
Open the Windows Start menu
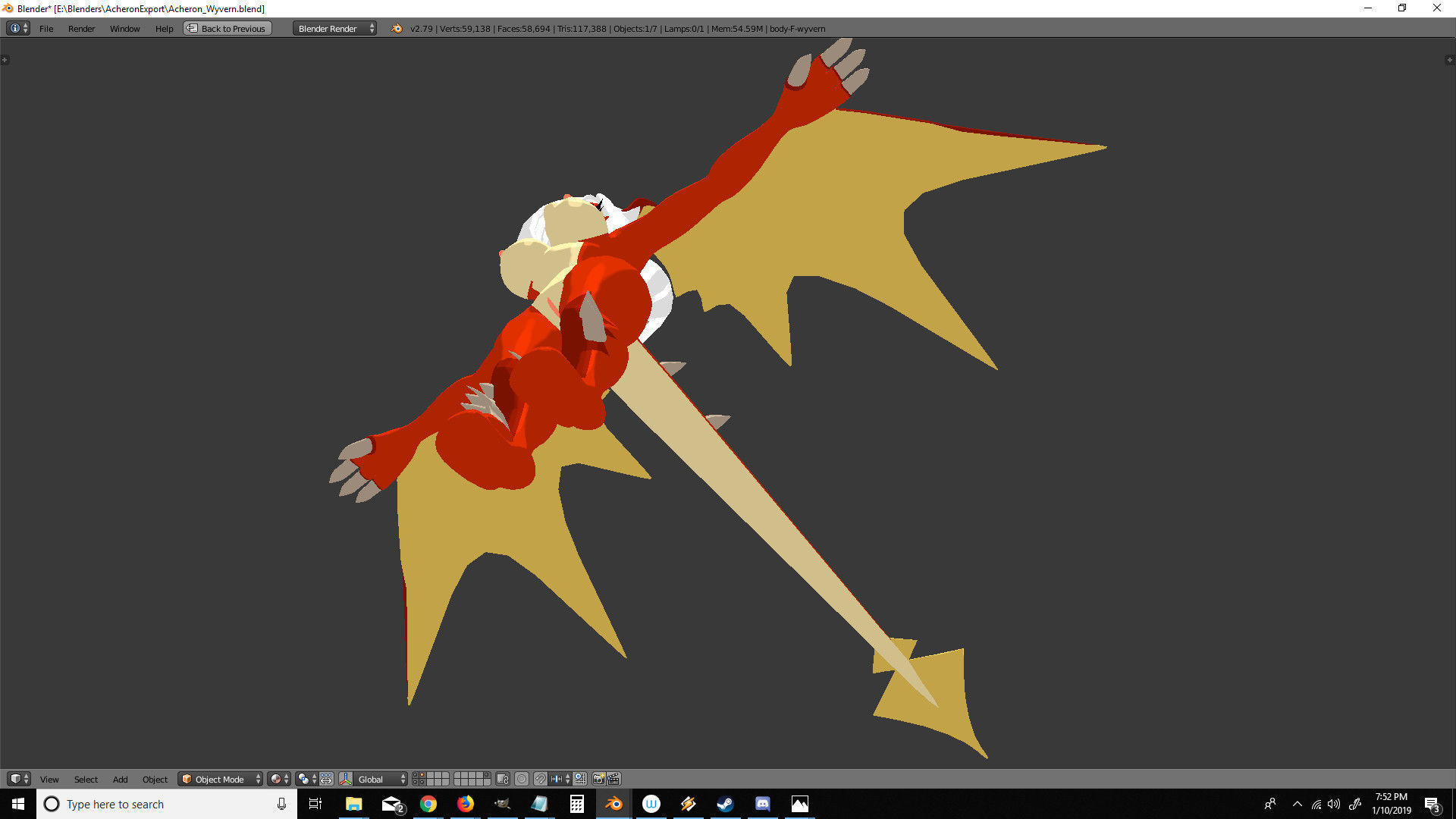point(18,804)
